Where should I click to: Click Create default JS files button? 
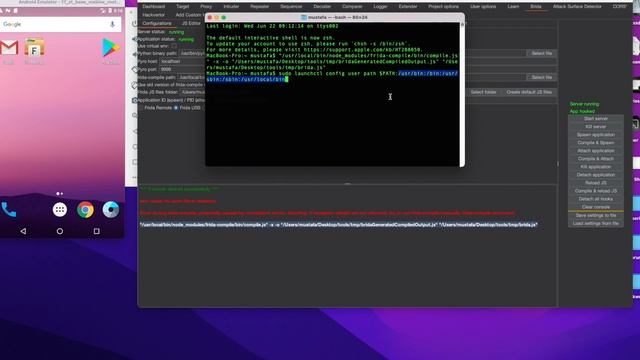click(x=529, y=92)
